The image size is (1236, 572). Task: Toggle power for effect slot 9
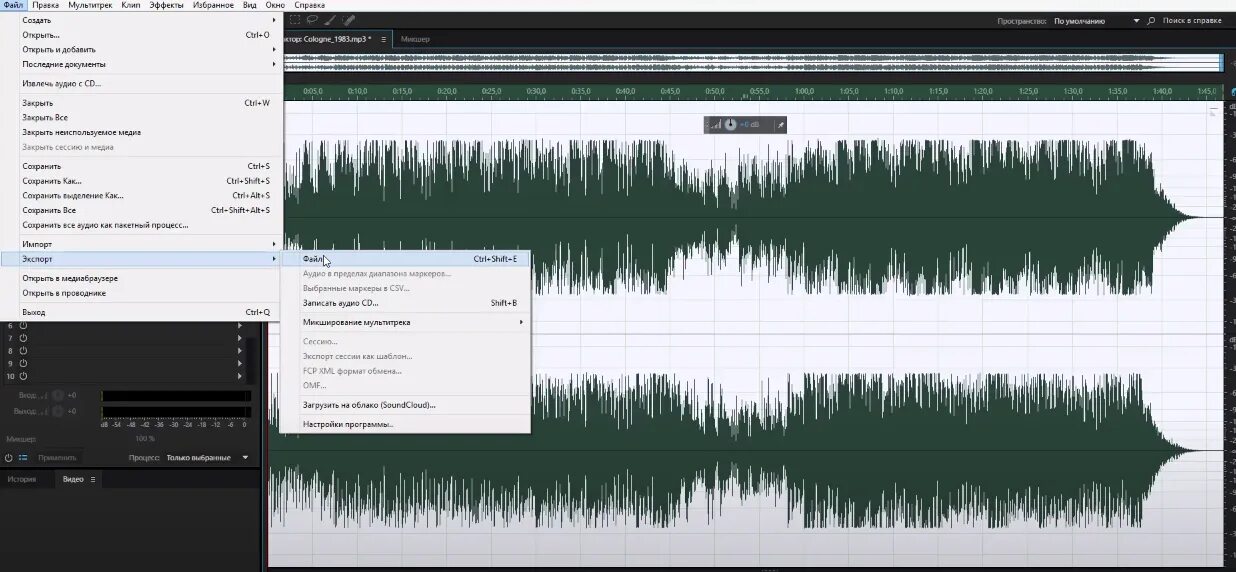23,363
